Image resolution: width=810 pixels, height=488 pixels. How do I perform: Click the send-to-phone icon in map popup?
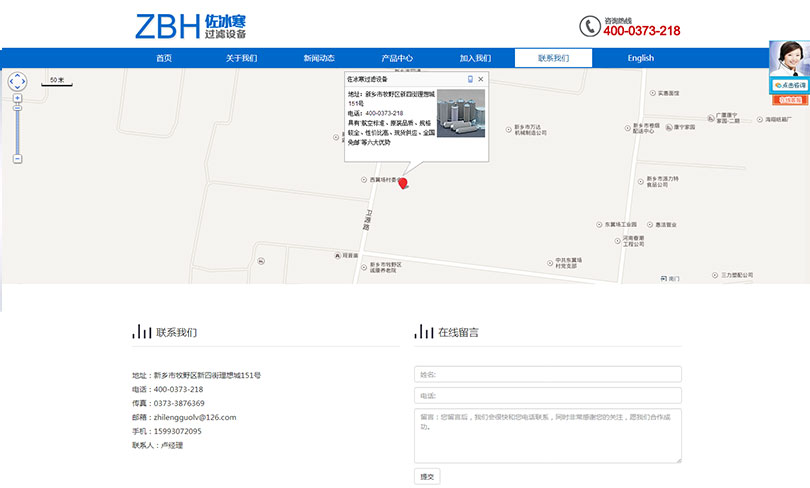tap(470, 79)
